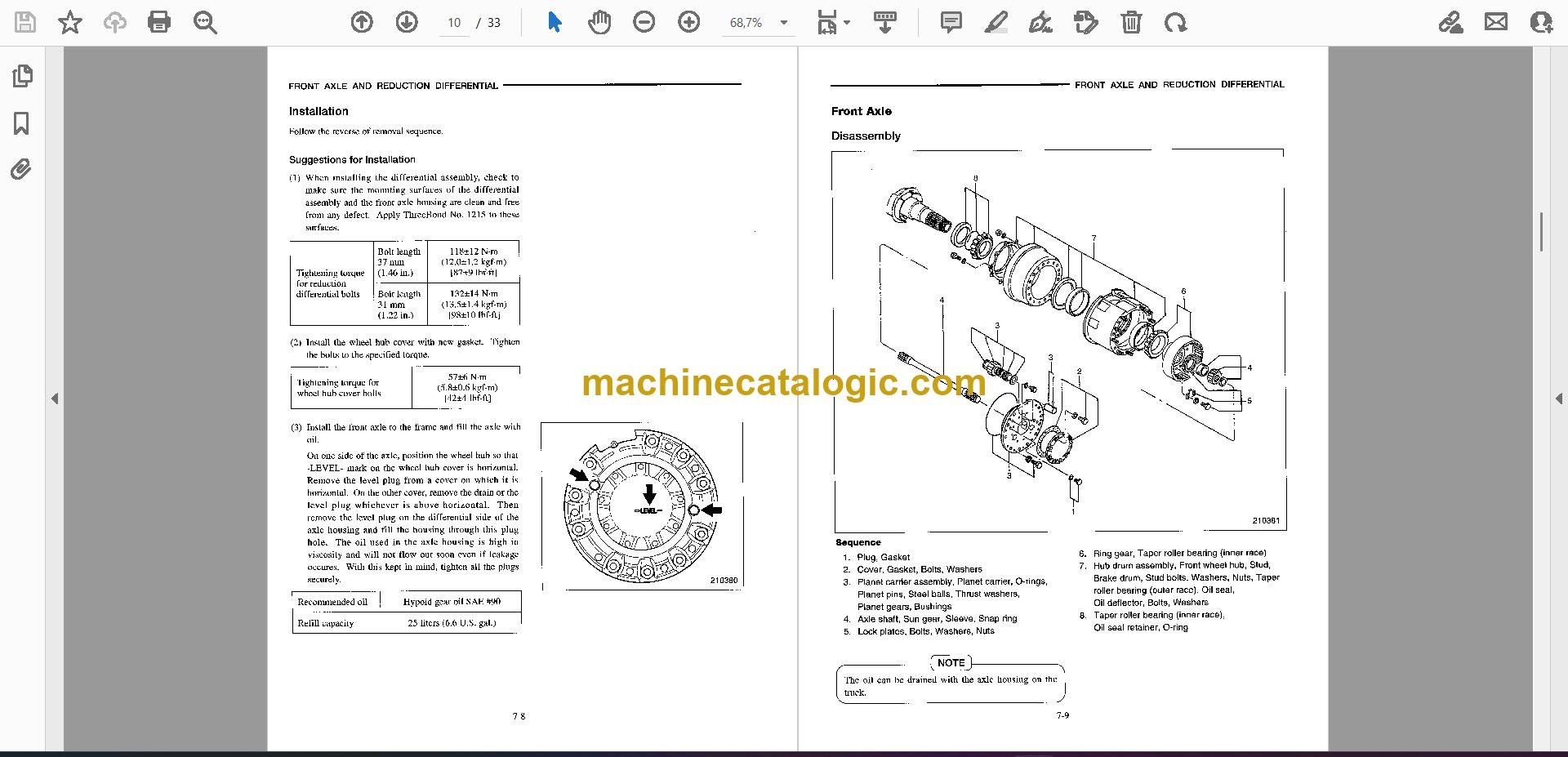Click the vertical scrollbar thumb
This screenshot has height=757, width=1568.
click(x=1541, y=232)
